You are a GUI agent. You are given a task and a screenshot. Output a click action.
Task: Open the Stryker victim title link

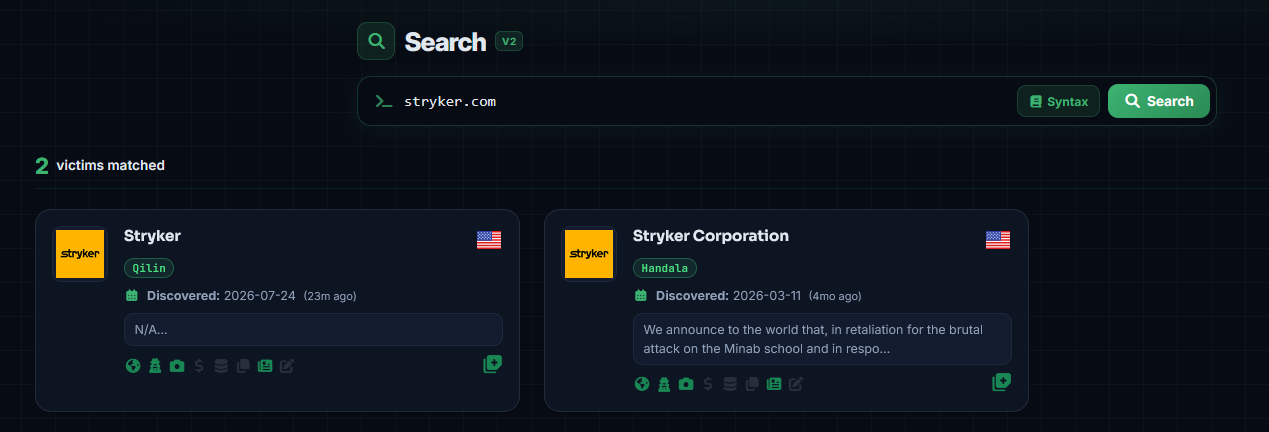tap(152, 236)
